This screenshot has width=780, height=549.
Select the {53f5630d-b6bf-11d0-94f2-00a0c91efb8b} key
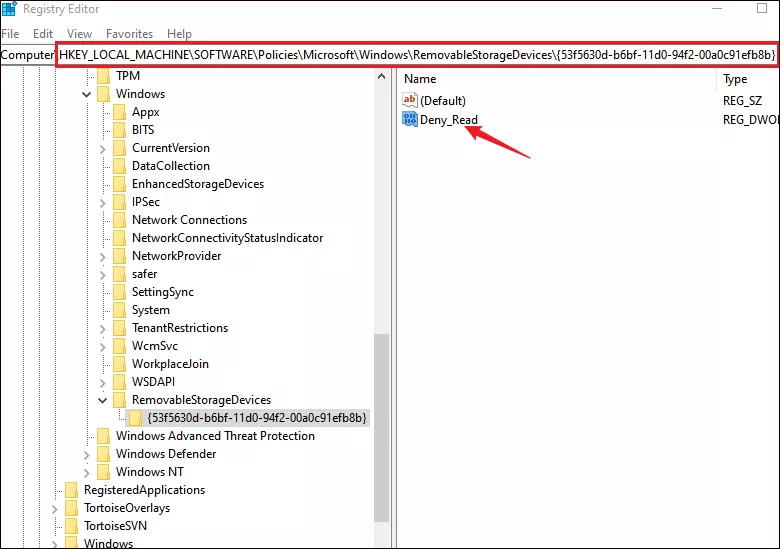point(257,418)
